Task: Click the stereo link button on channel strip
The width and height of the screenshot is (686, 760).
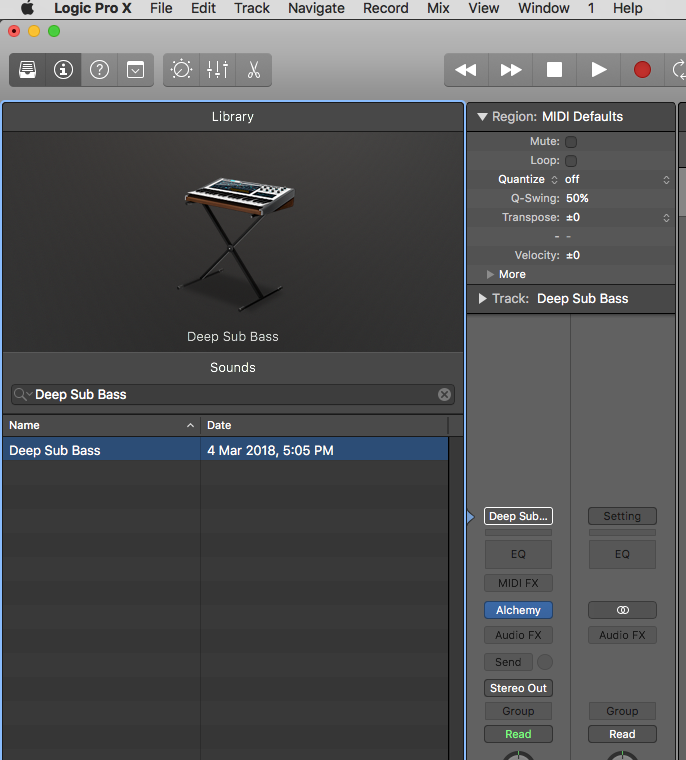Action: click(x=622, y=610)
